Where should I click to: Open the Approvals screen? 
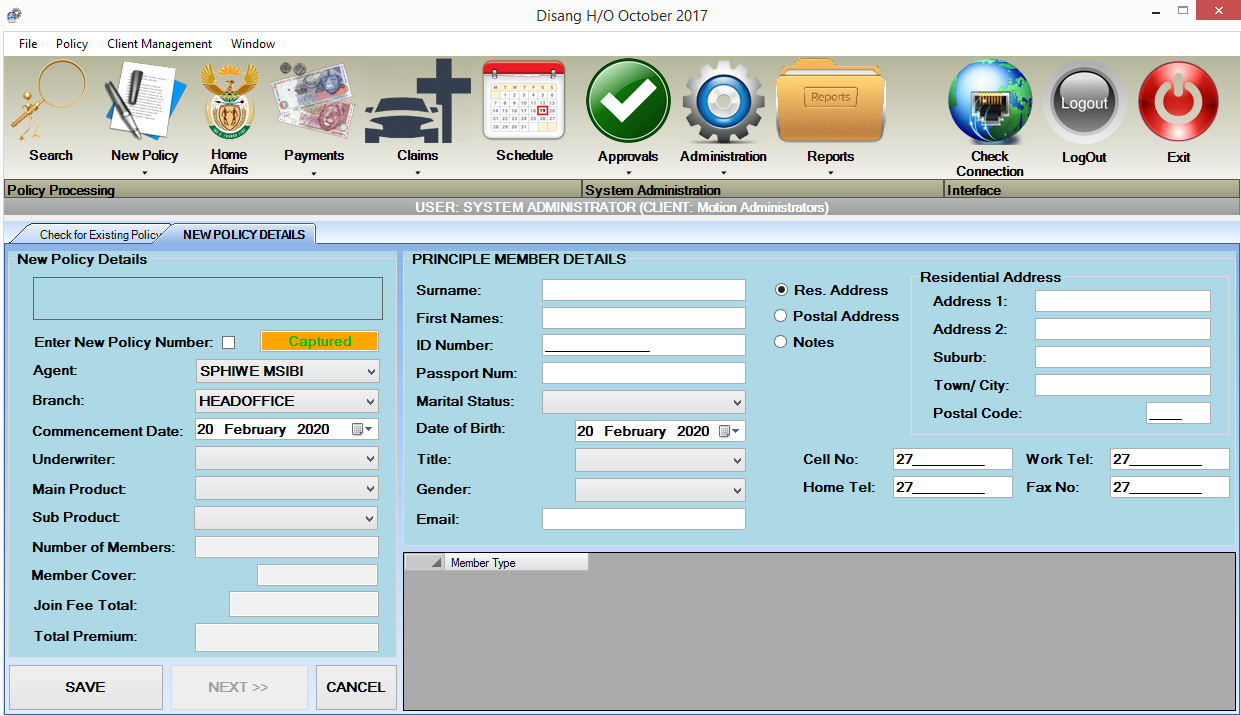(628, 100)
